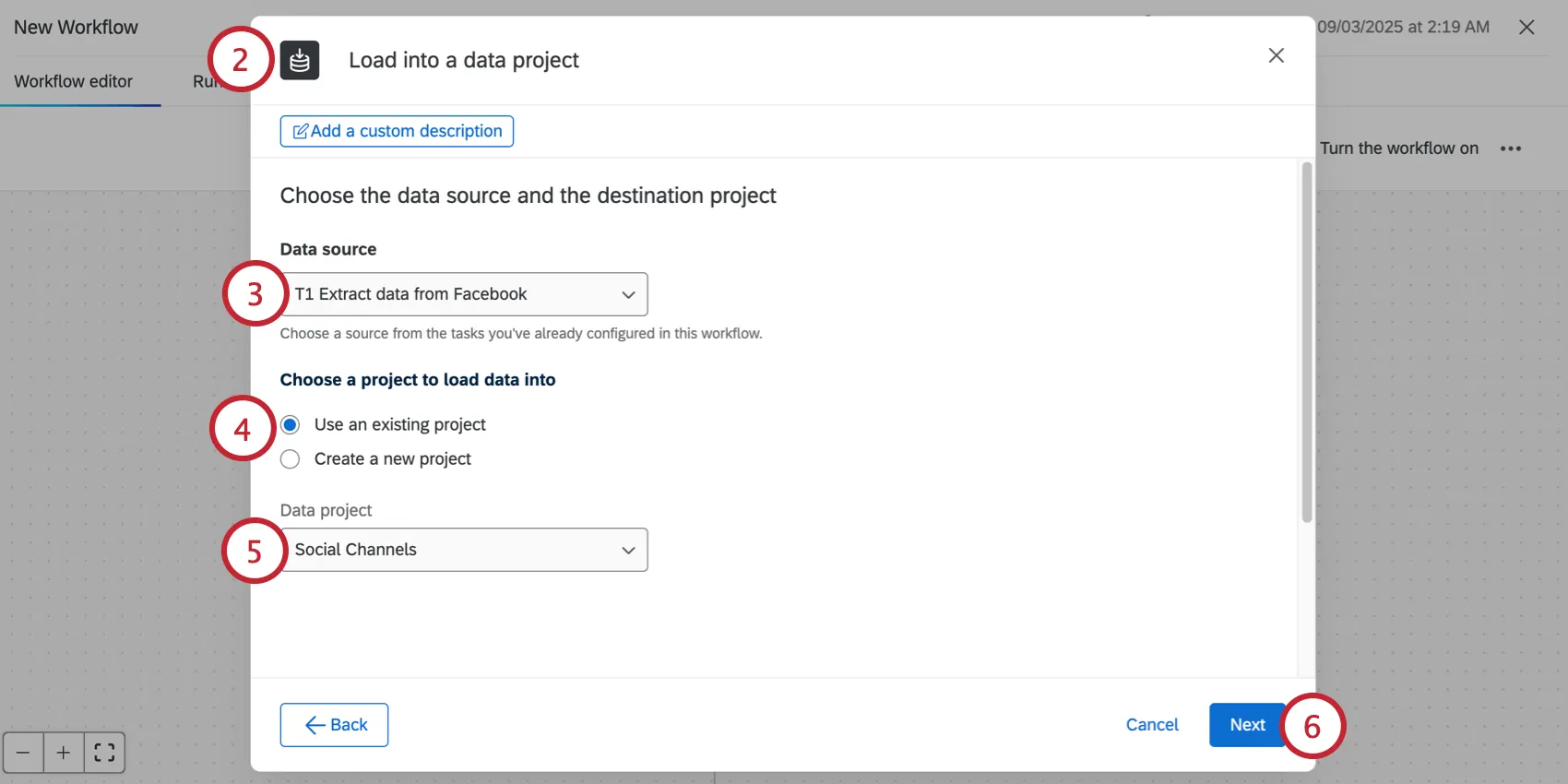Switch to the Workflow editor tab
This screenshot has height=784, width=1568.
click(x=74, y=81)
